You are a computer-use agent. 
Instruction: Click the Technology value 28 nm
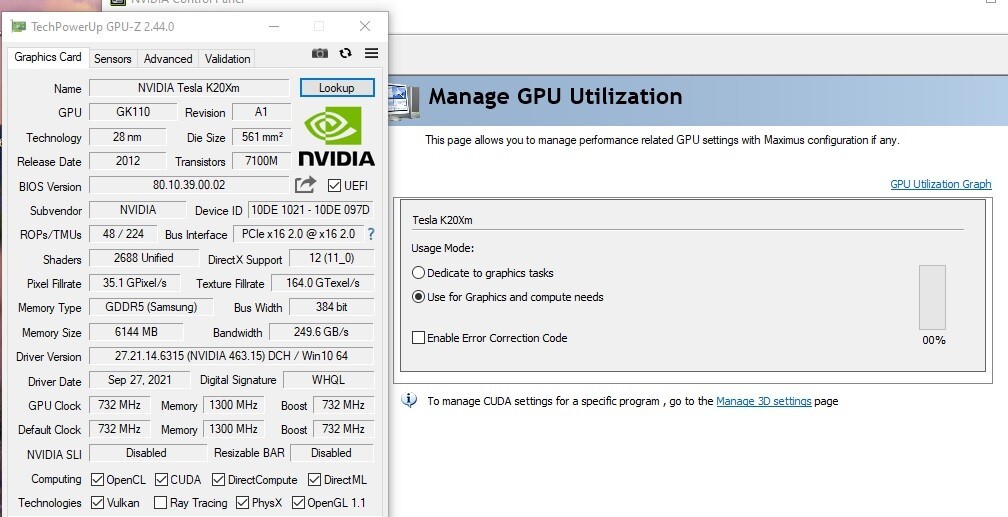[127, 136]
